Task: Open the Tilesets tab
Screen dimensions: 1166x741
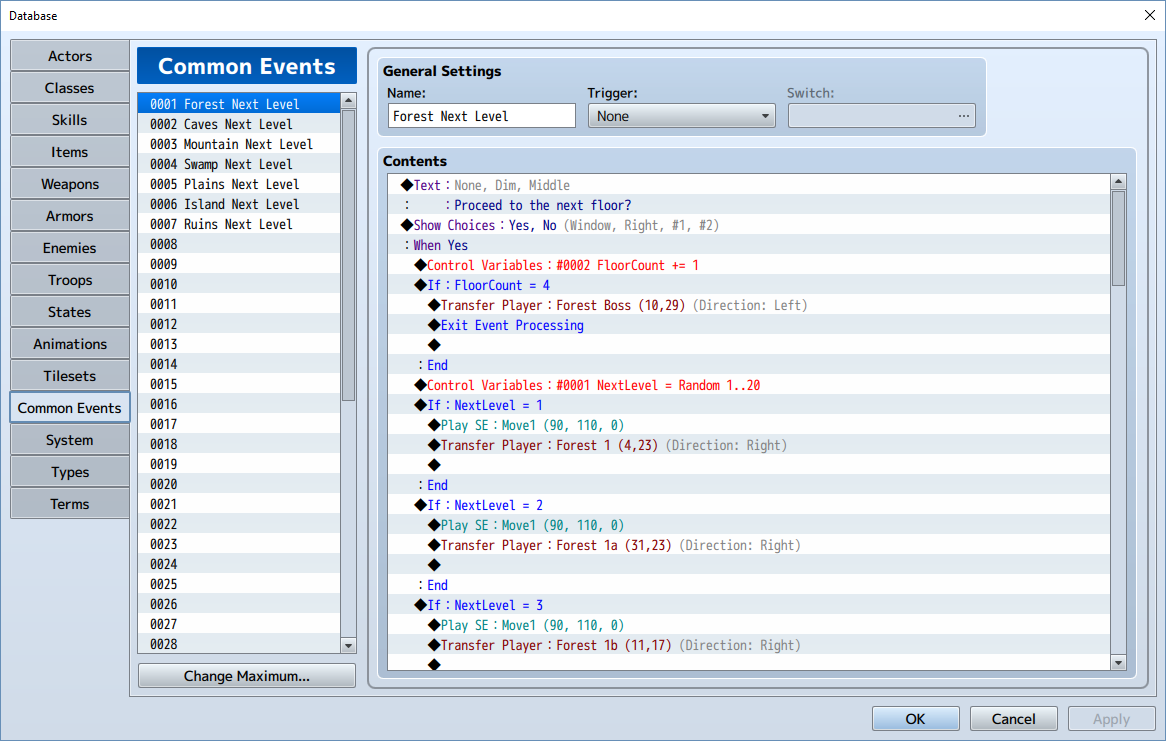Action: [70, 376]
